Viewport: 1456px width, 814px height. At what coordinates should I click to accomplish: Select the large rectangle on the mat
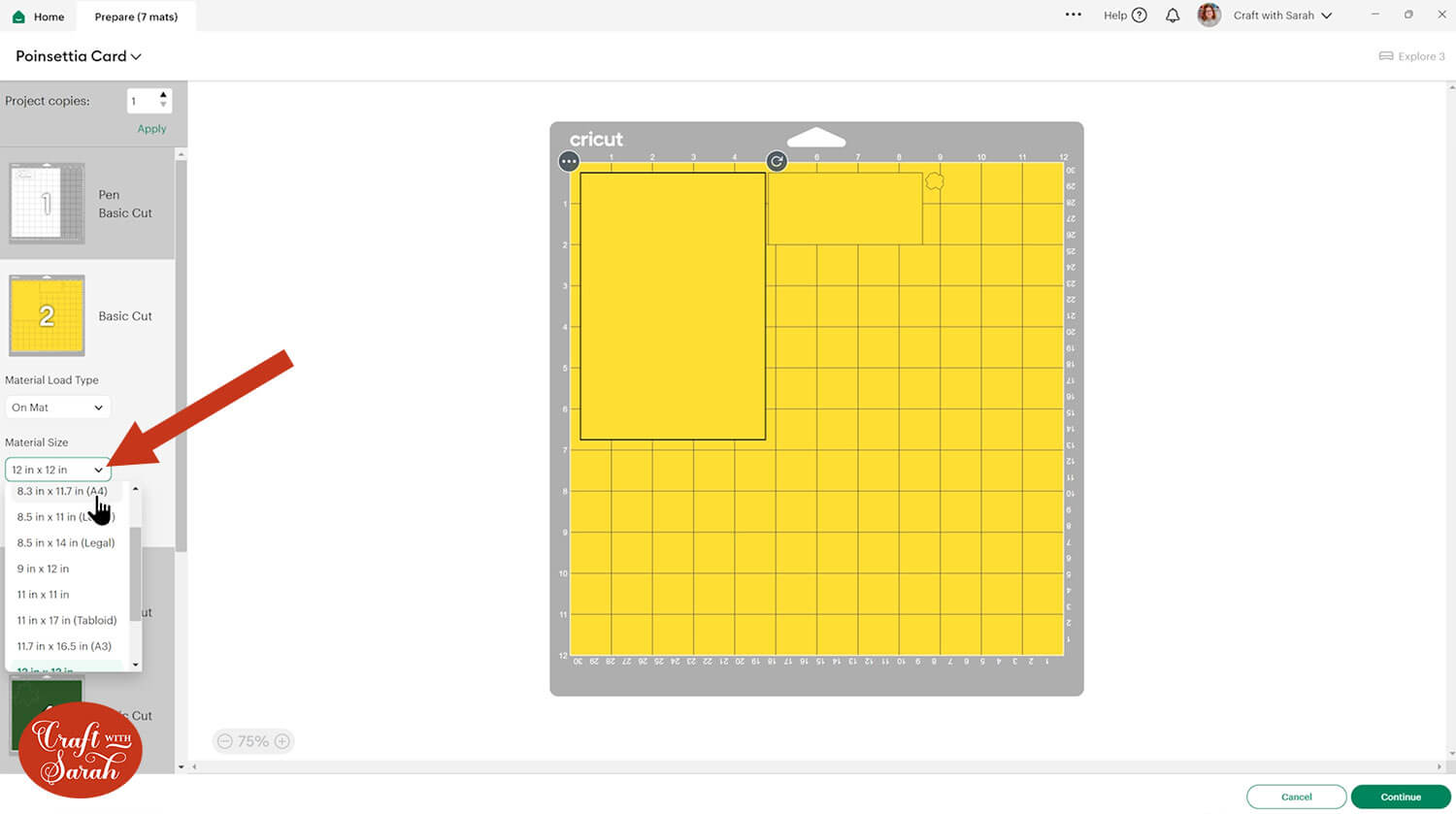pyautogui.click(x=673, y=306)
